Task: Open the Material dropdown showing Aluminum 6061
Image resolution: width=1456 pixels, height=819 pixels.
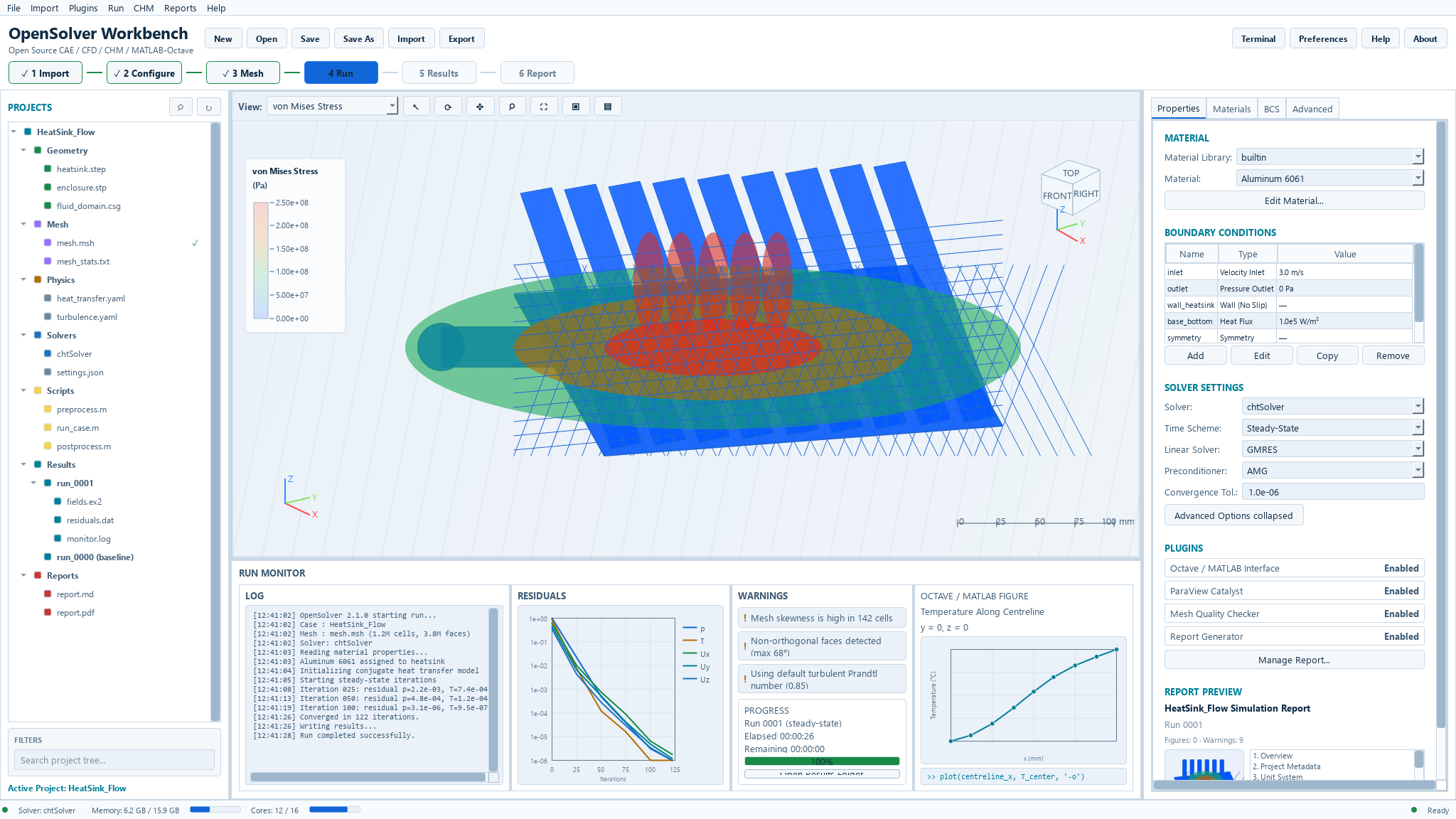Action: tap(1329, 178)
